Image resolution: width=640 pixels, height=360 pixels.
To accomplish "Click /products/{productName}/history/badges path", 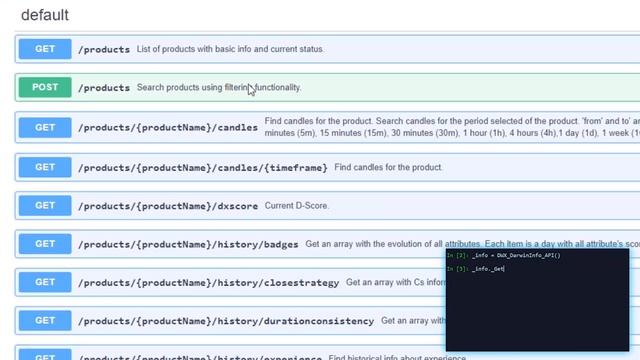I will click(188, 244).
